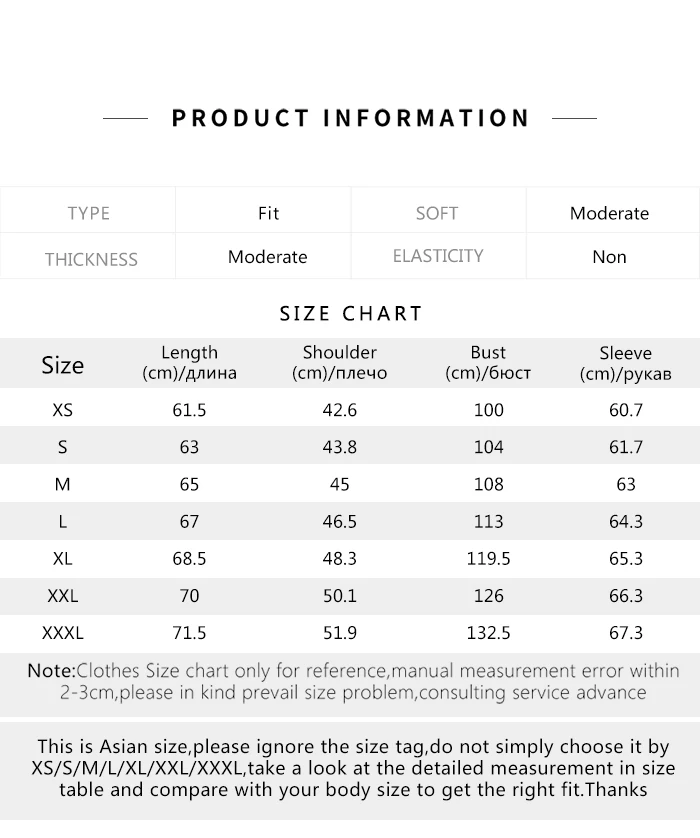Click the Length column header
Image resolution: width=700 pixels, height=838 pixels.
click(189, 363)
